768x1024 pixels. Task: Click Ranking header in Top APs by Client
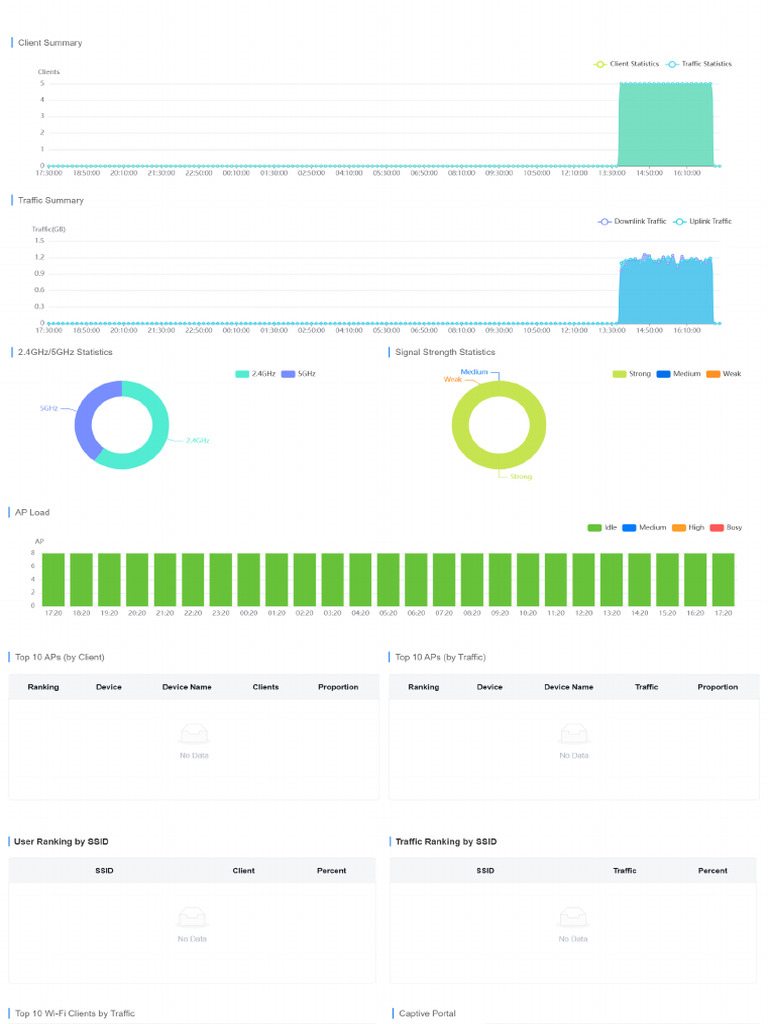43,687
